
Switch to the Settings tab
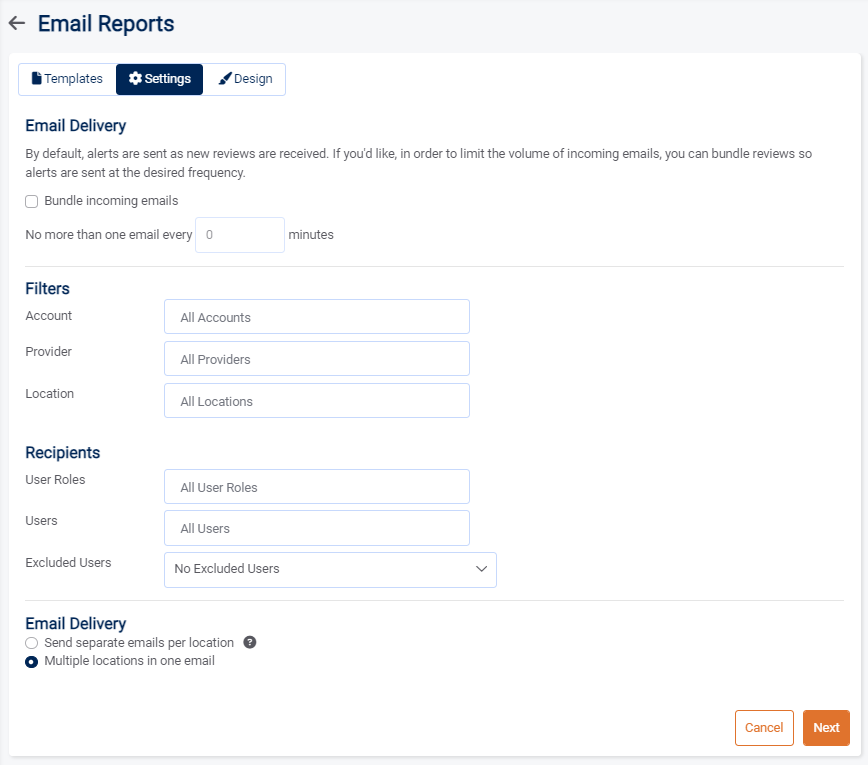pos(159,78)
